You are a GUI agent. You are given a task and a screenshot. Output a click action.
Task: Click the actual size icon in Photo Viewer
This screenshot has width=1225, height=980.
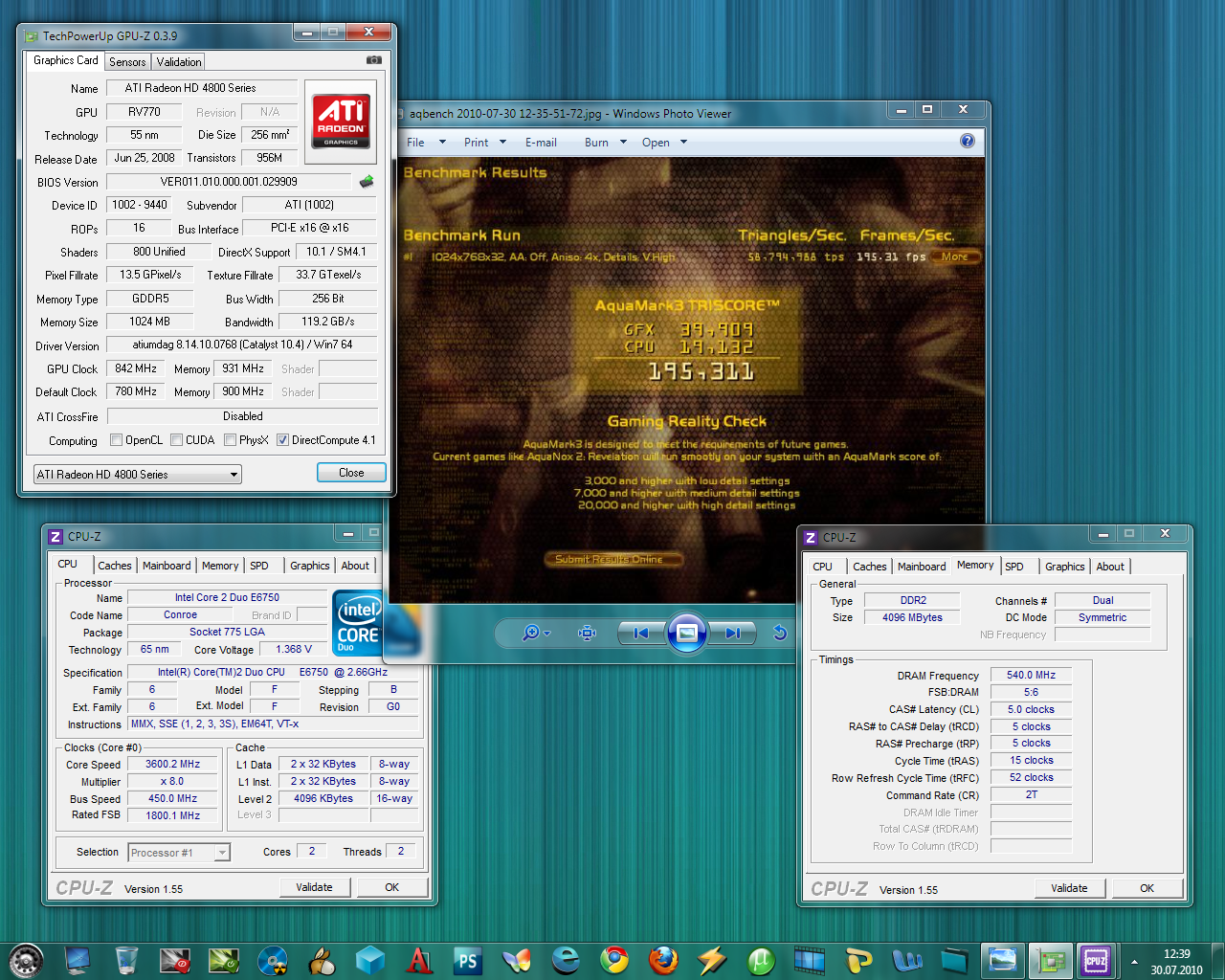coord(588,633)
